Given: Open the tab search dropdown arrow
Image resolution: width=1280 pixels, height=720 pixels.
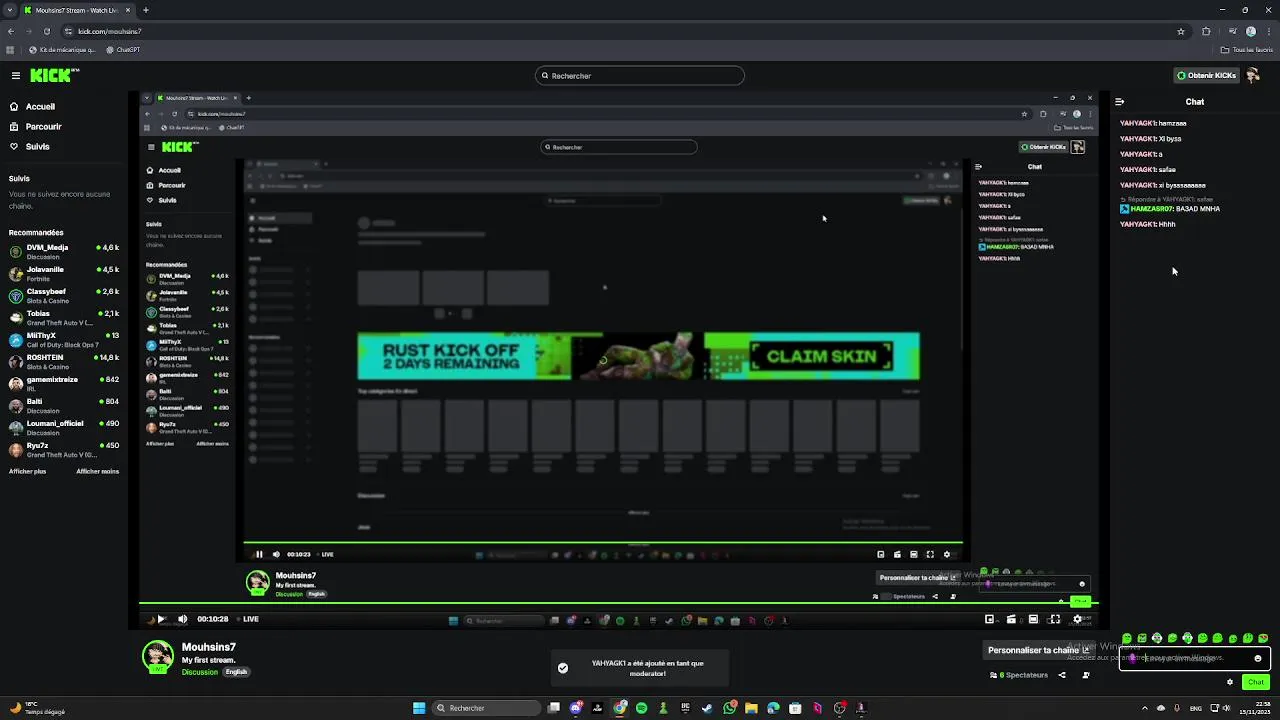Looking at the screenshot, I should pos(11,10).
